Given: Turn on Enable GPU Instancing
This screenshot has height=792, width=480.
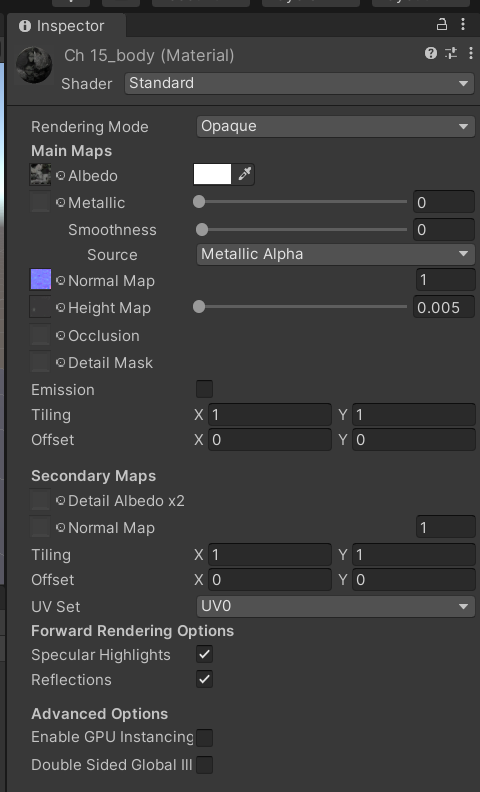Looking at the screenshot, I should (204, 737).
